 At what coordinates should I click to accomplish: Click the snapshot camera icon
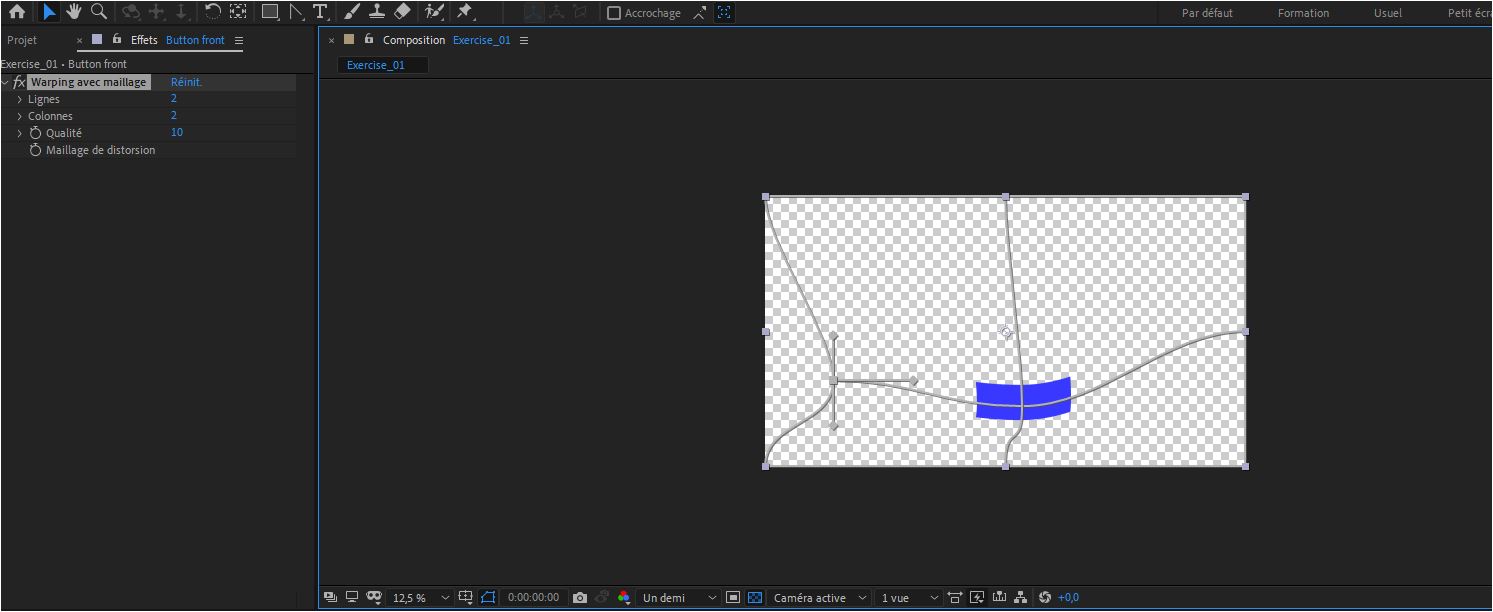580,598
